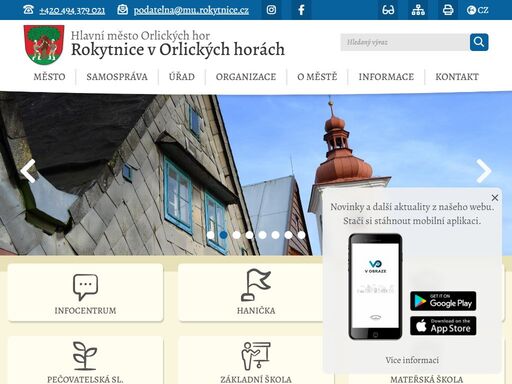The image size is (512, 384).
Task: Click the Infocentrum speech bubble icon
Action: click(x=85, y=287)
